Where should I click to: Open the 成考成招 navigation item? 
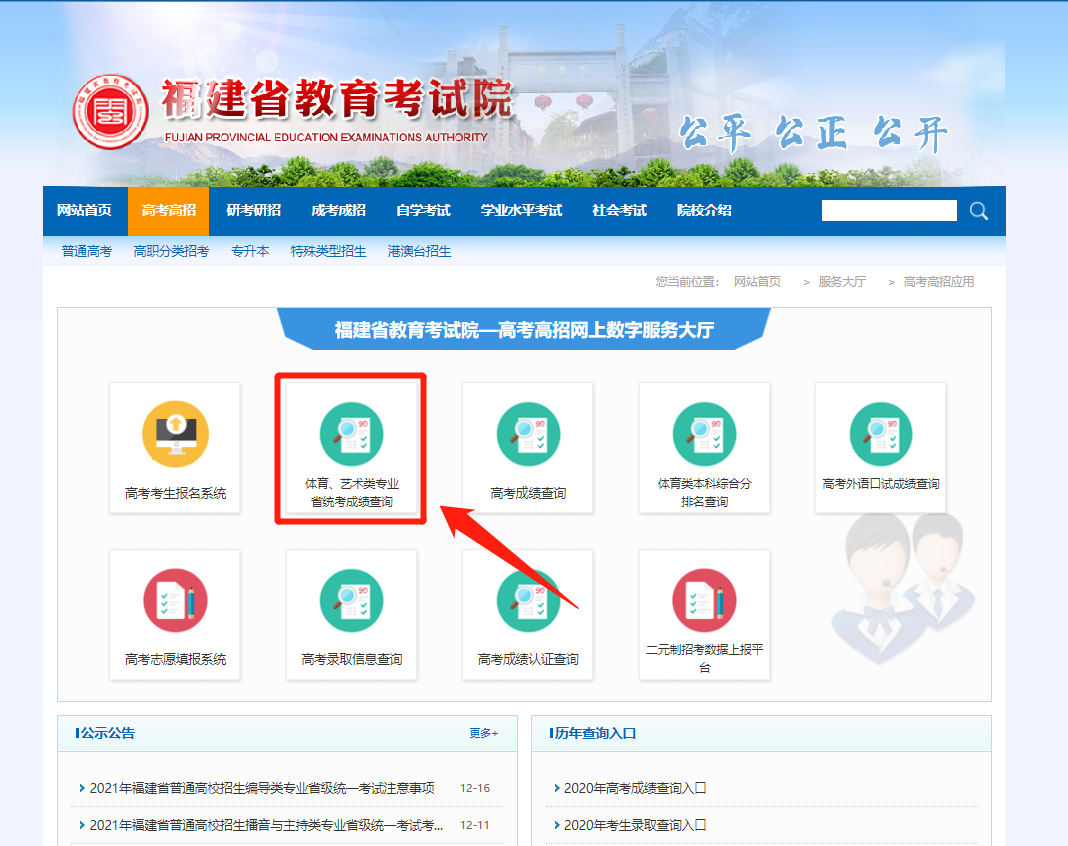(x=339, y=210)
